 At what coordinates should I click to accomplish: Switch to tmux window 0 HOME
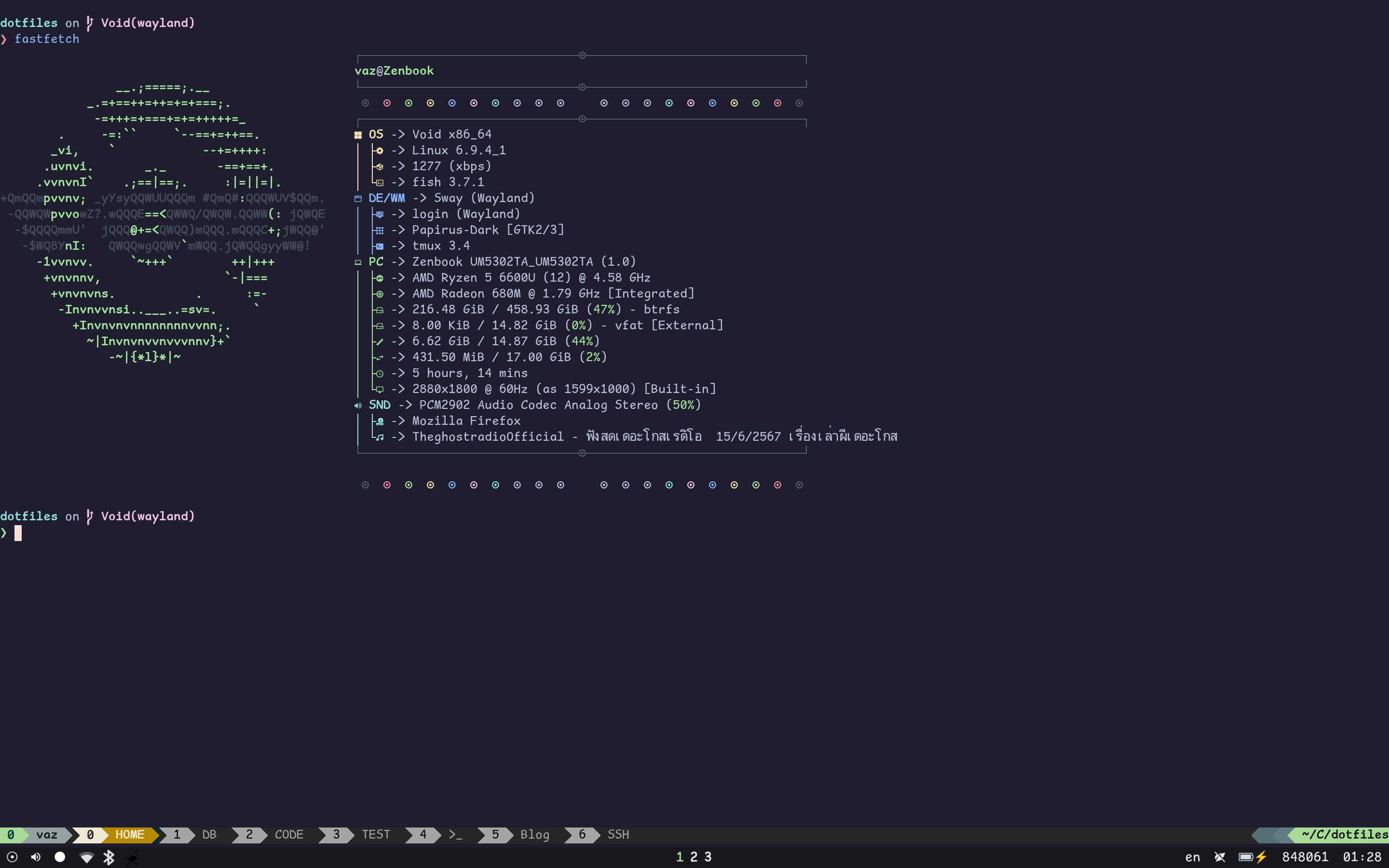point(115,835)
